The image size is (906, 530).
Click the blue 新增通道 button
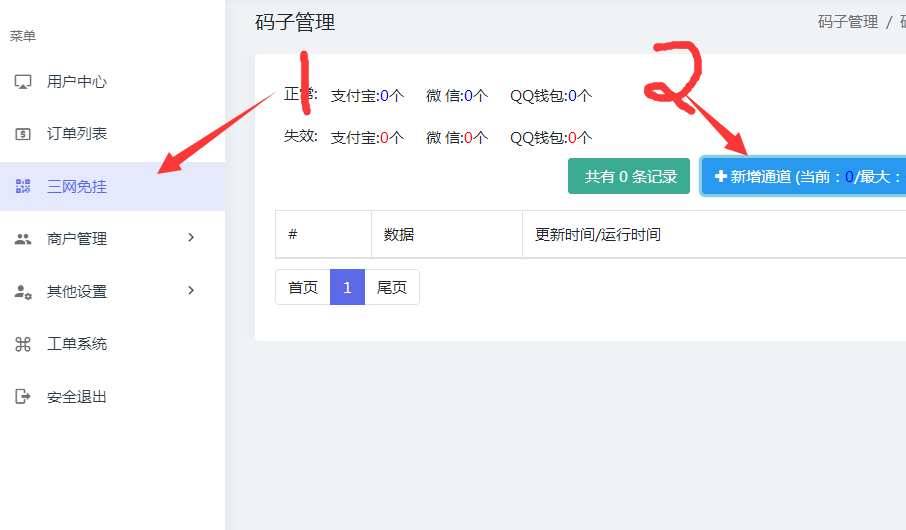pos(803,176)
